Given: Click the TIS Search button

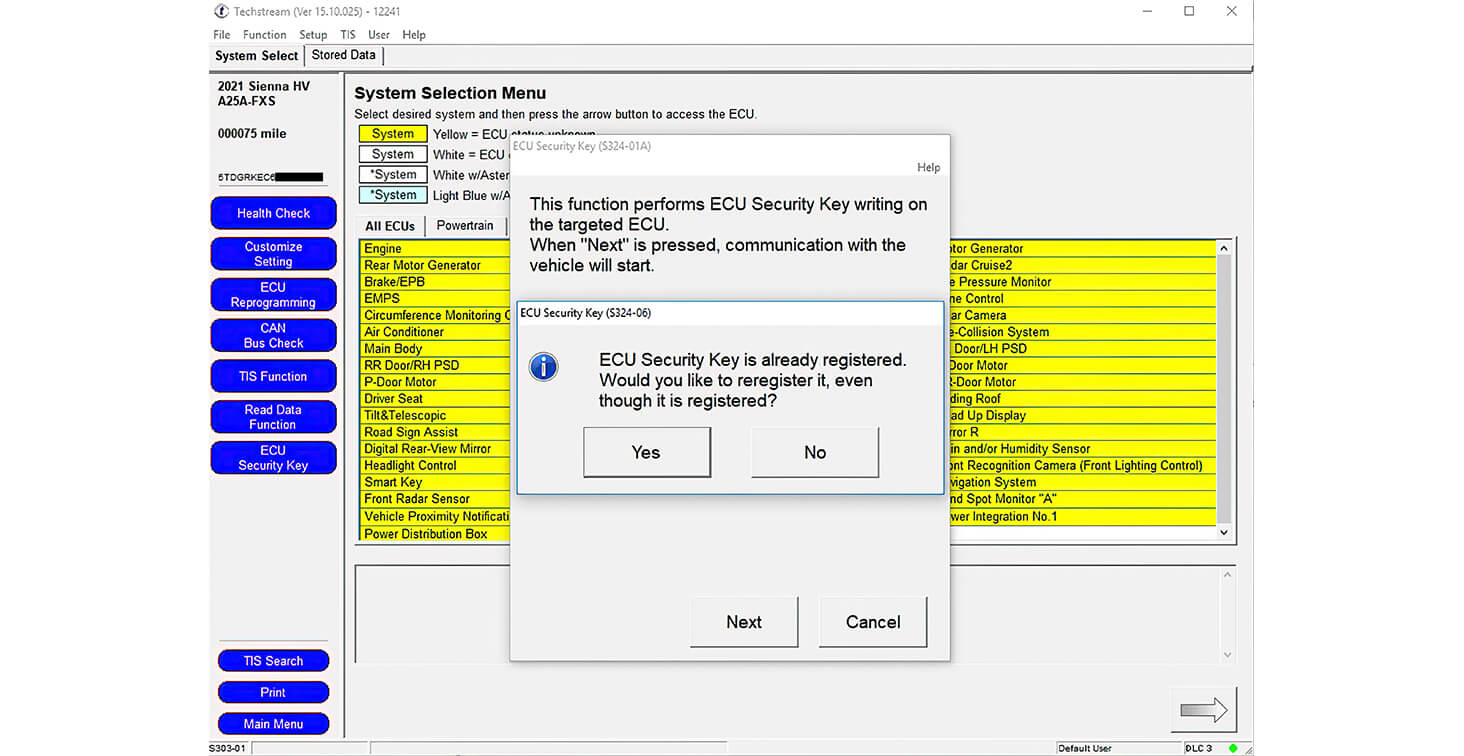Looking at the screenshot, I should 273,661.
